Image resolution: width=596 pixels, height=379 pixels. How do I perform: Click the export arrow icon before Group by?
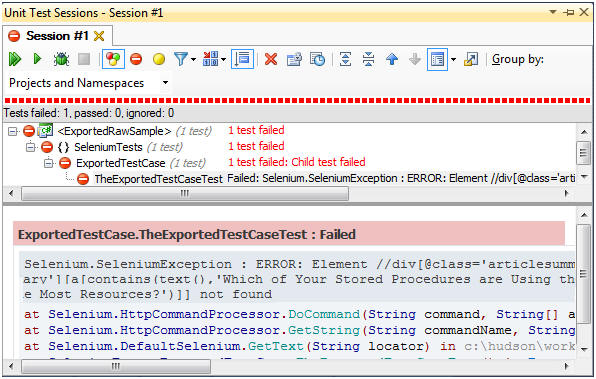471,59
